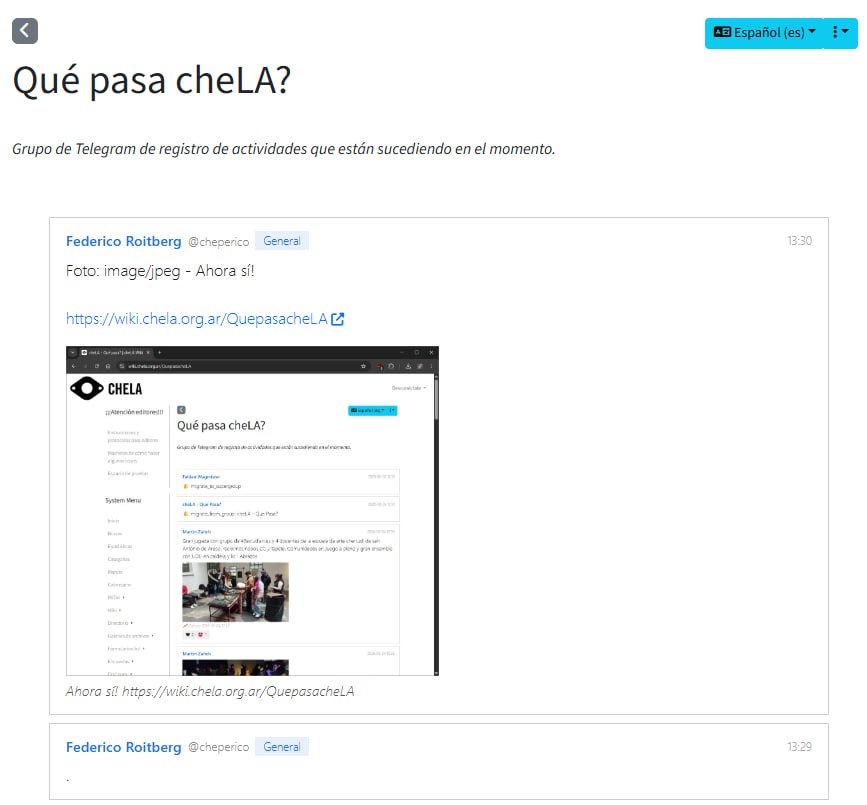Open the embedded screenshot image thumbnail
867x805 pixels.
click(252, 511)
